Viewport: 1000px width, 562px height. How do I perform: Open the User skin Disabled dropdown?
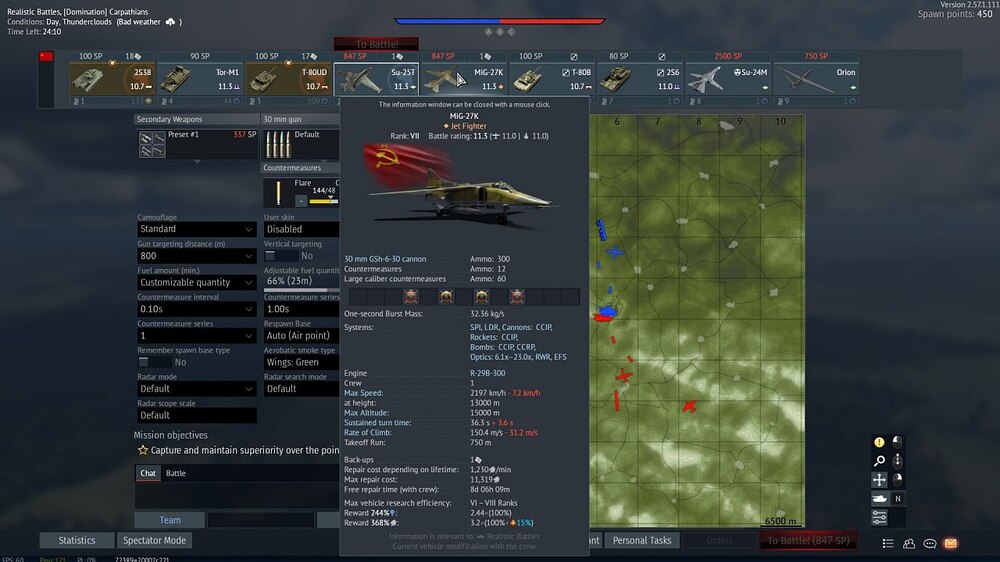pyautogui.click(x=302, y=229)
